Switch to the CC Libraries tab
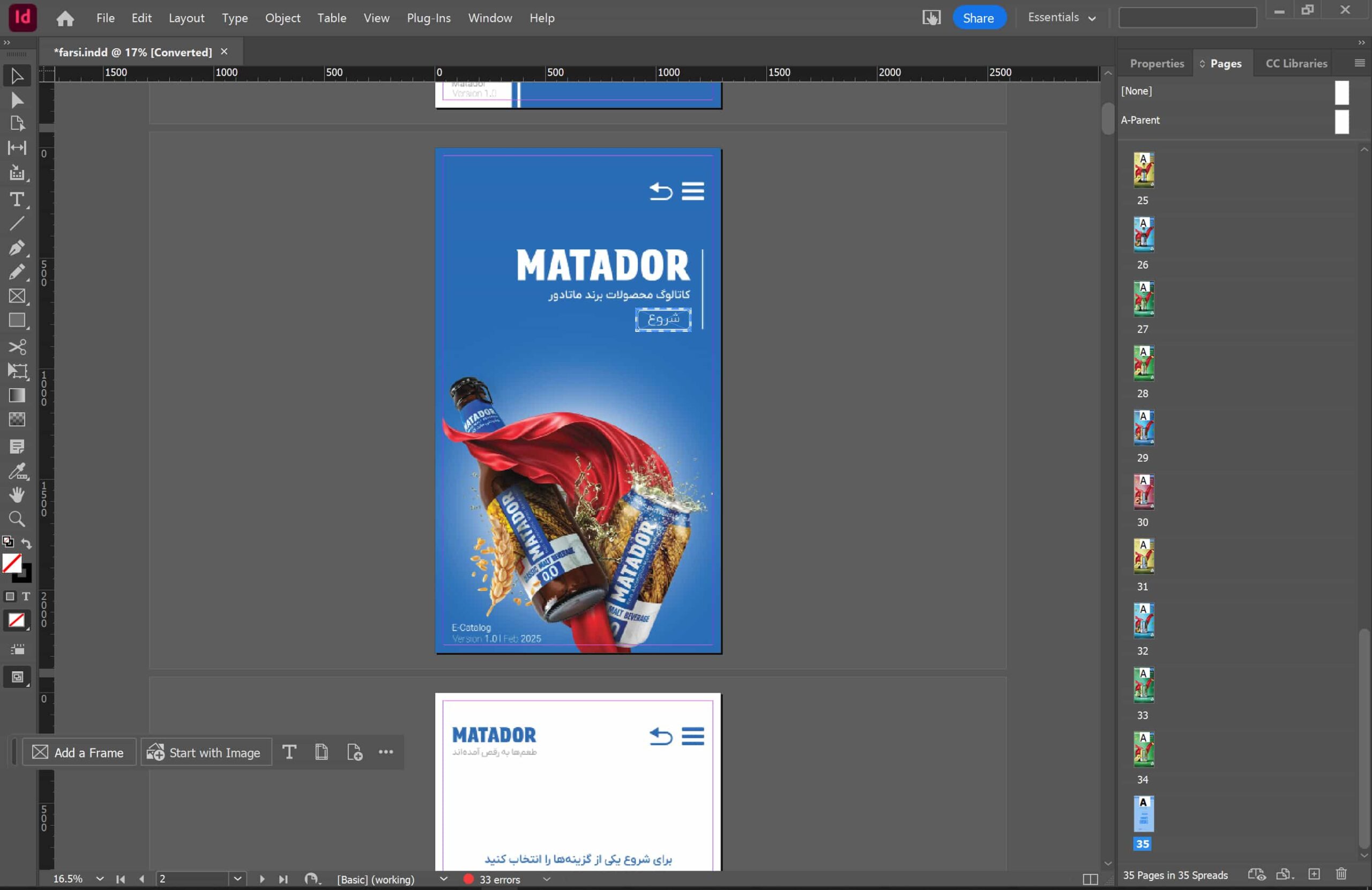Image resolution: width=1372 pixels, height=890 pixels. (x=1296, y=63)
